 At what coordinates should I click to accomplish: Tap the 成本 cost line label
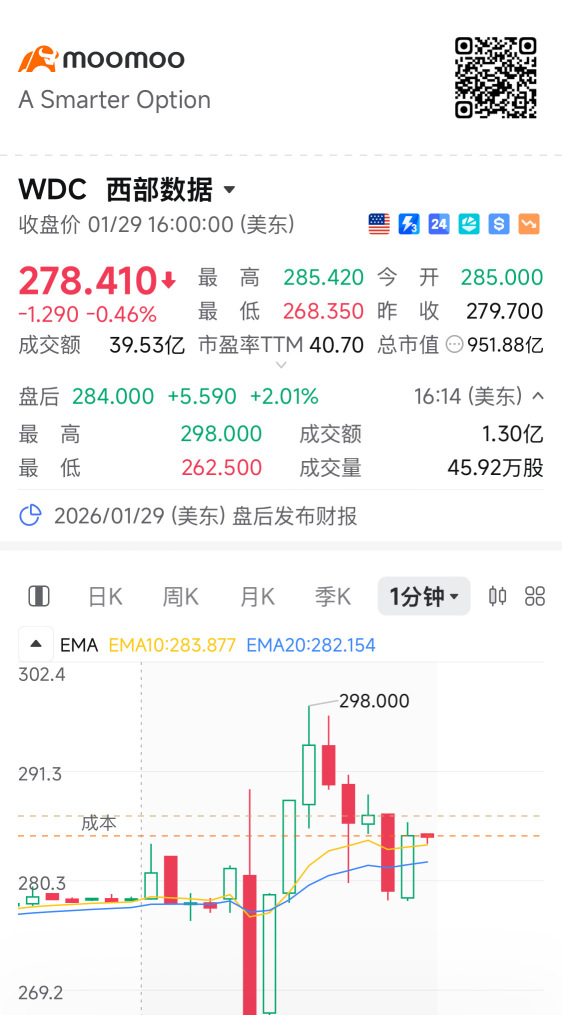99,823
